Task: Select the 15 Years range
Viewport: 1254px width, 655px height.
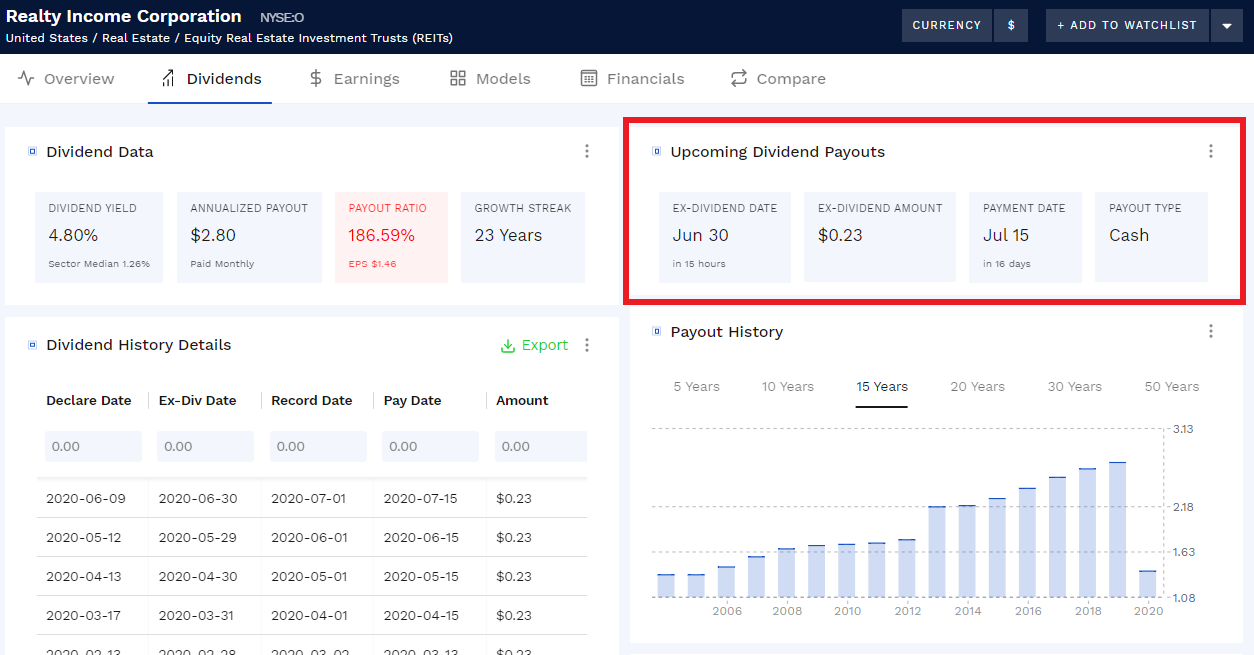Action: tap(882, 387)
